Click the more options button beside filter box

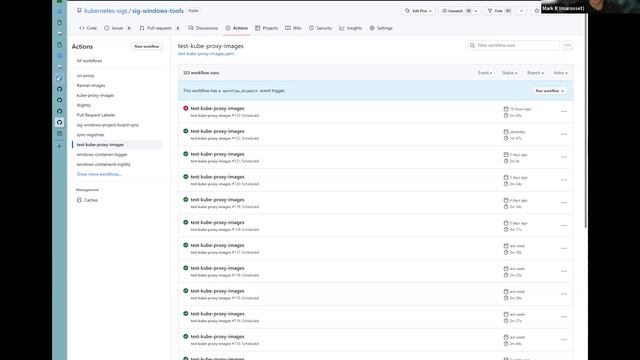(567, 45)
